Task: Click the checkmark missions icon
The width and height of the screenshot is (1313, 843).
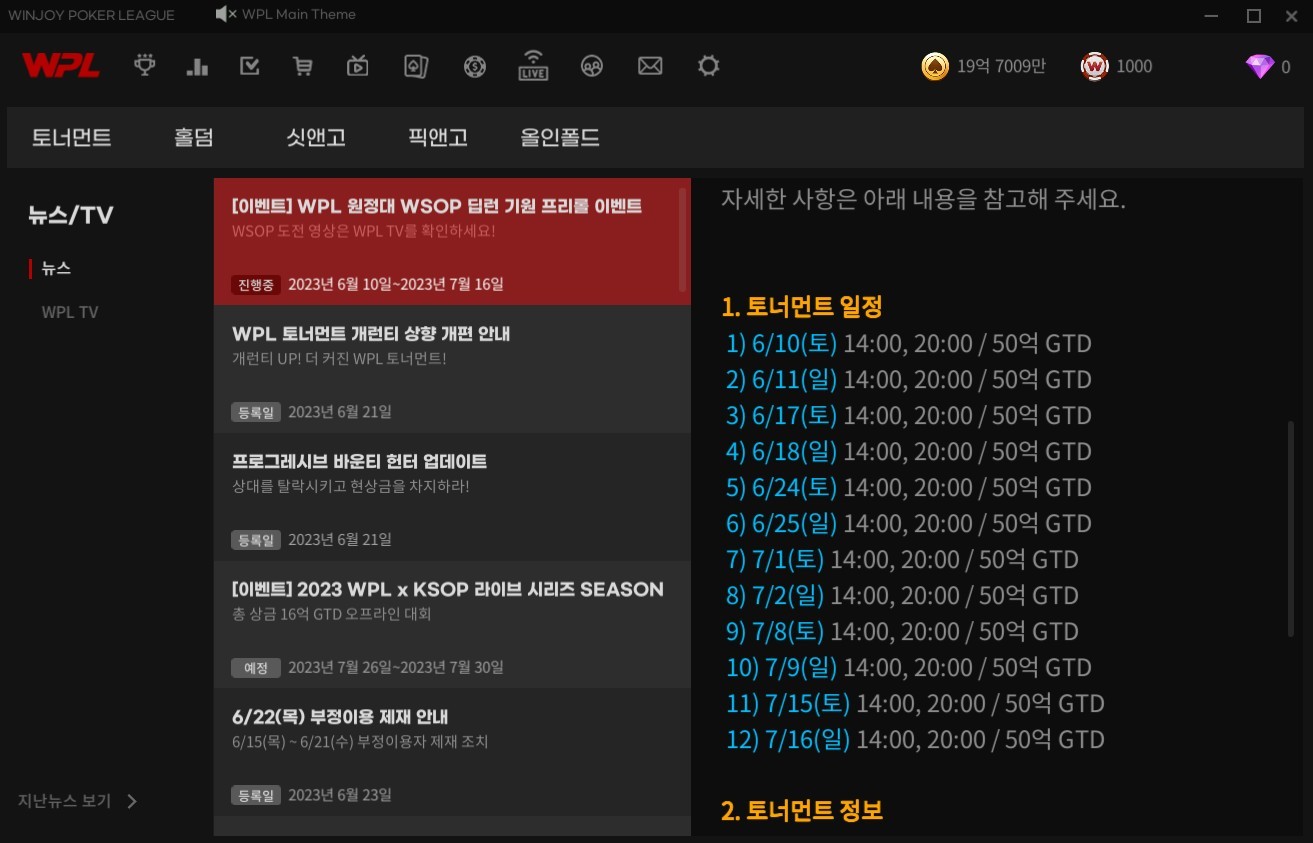Action: [x=250, y=66]
